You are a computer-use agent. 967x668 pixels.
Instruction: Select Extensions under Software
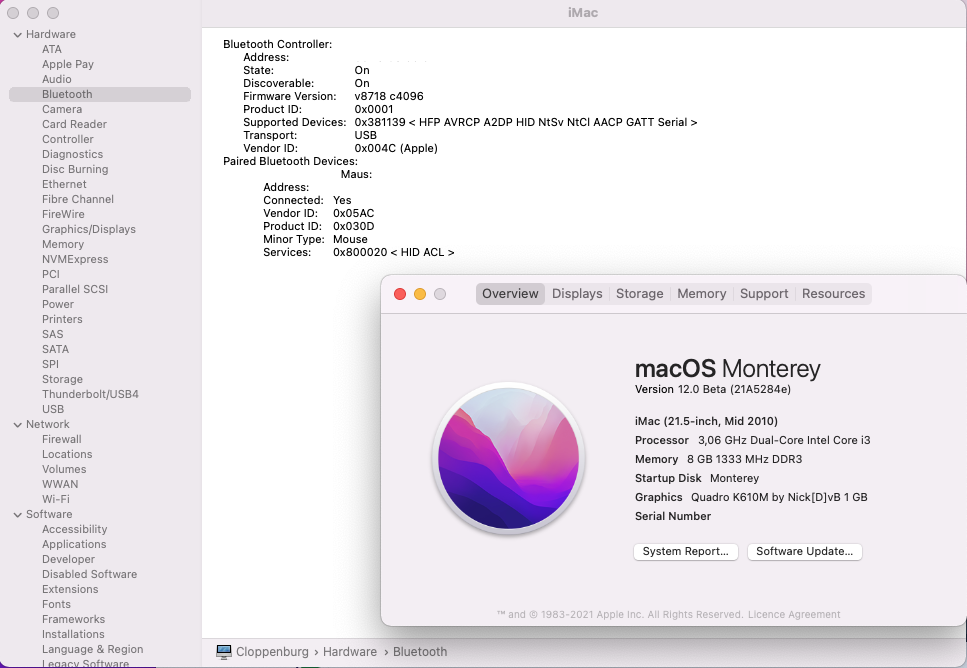coord(70,589)
